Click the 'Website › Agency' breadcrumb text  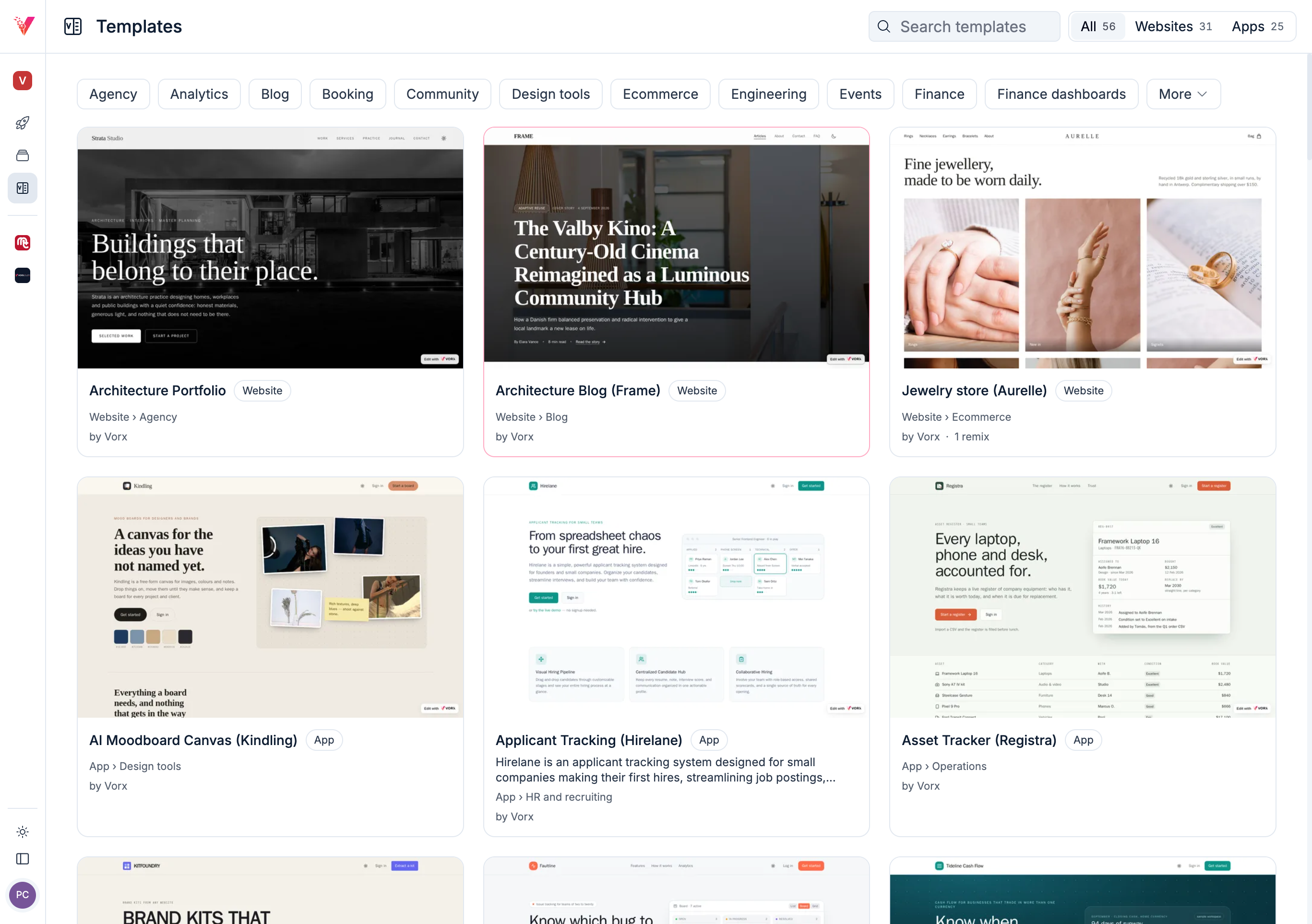(133, 417)
